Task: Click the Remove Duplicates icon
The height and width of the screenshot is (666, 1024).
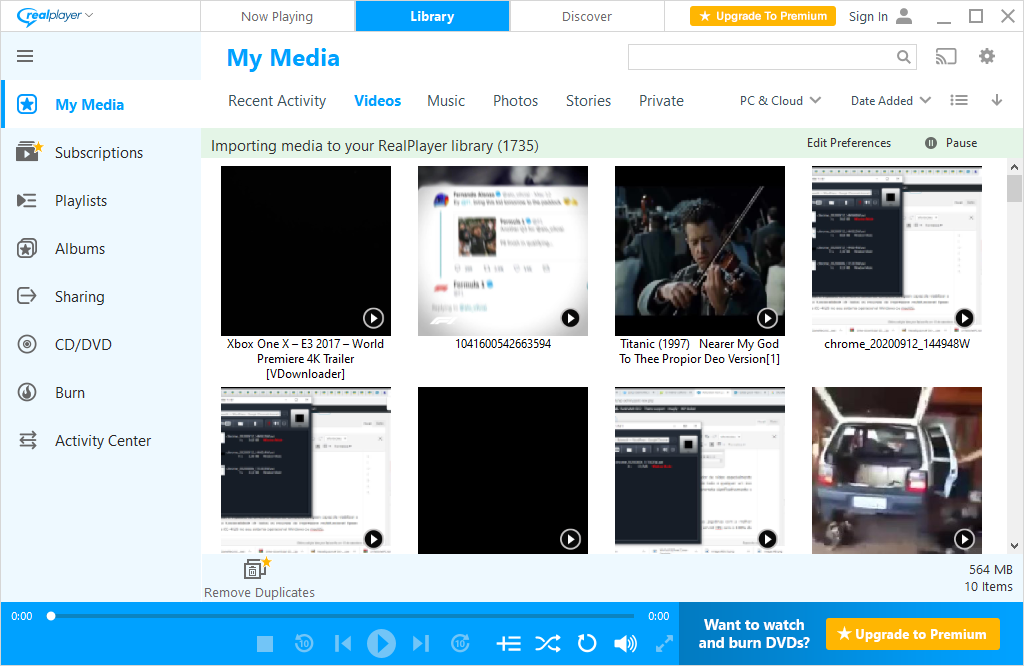Action: coord(256,568)
